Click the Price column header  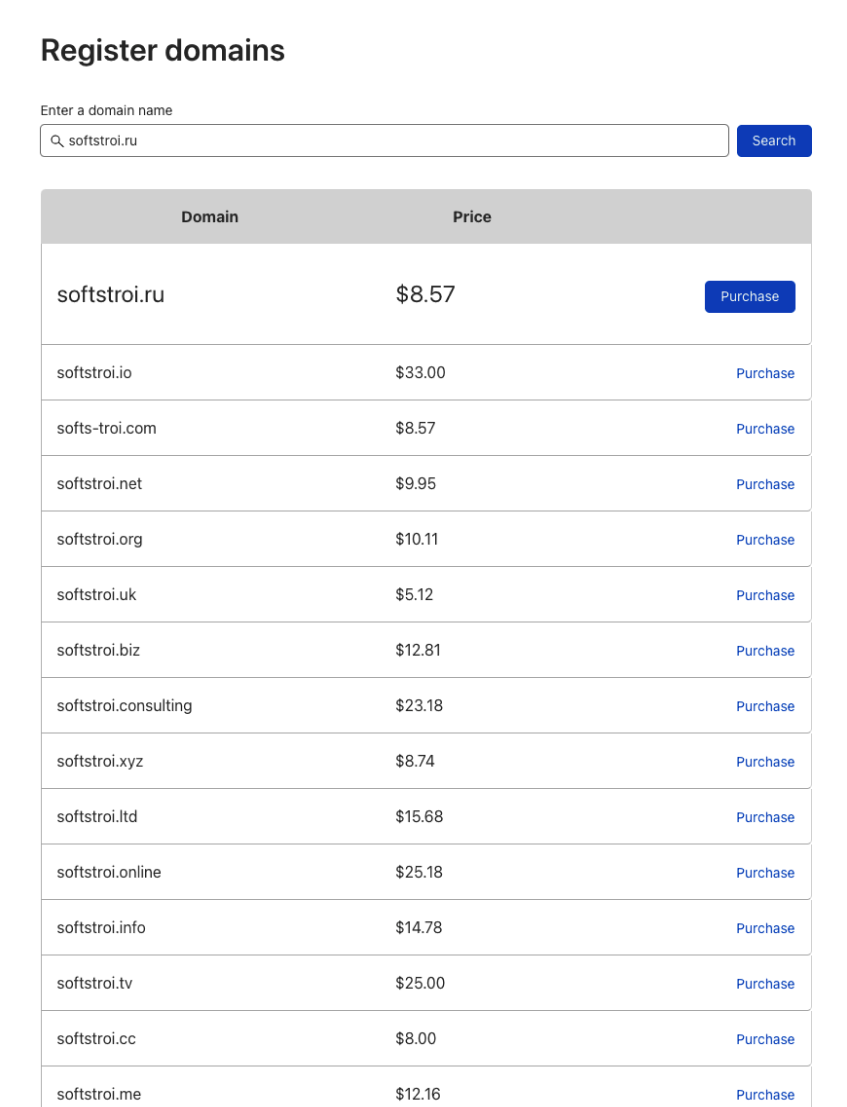[472, 217]
